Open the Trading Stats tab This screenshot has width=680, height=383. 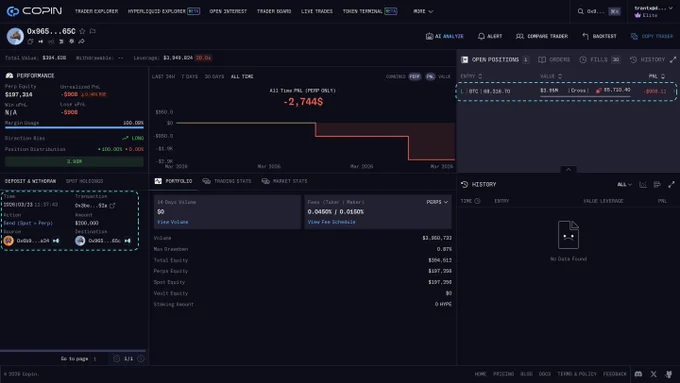[x=227, y=181]
